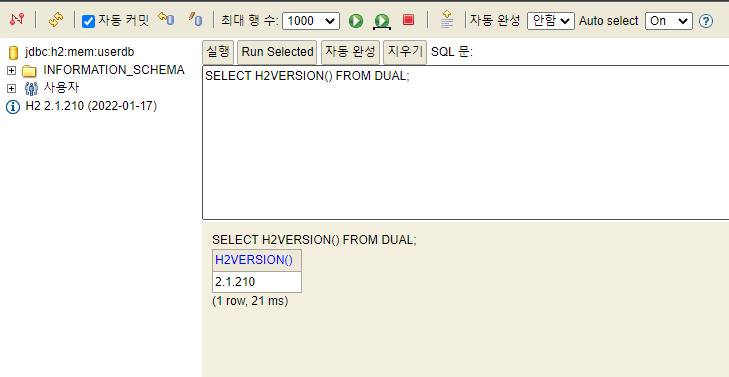Click the commit icon
The height and width of the screenshot is (377, 729).
pyautogui.click(x=195, y=20)
